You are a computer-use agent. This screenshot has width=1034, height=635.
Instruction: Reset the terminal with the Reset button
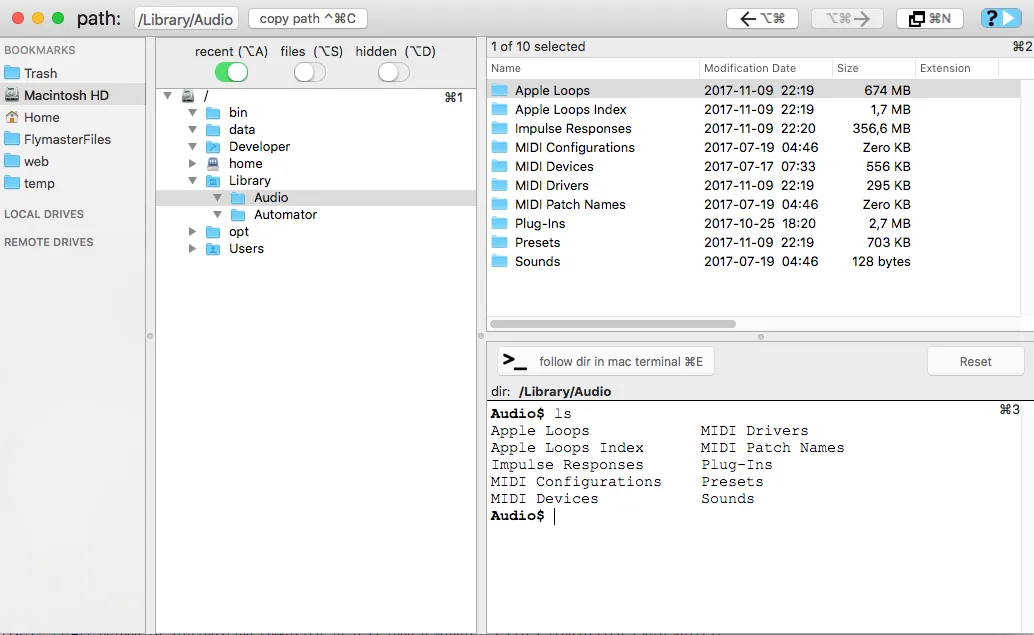point(975,360)
